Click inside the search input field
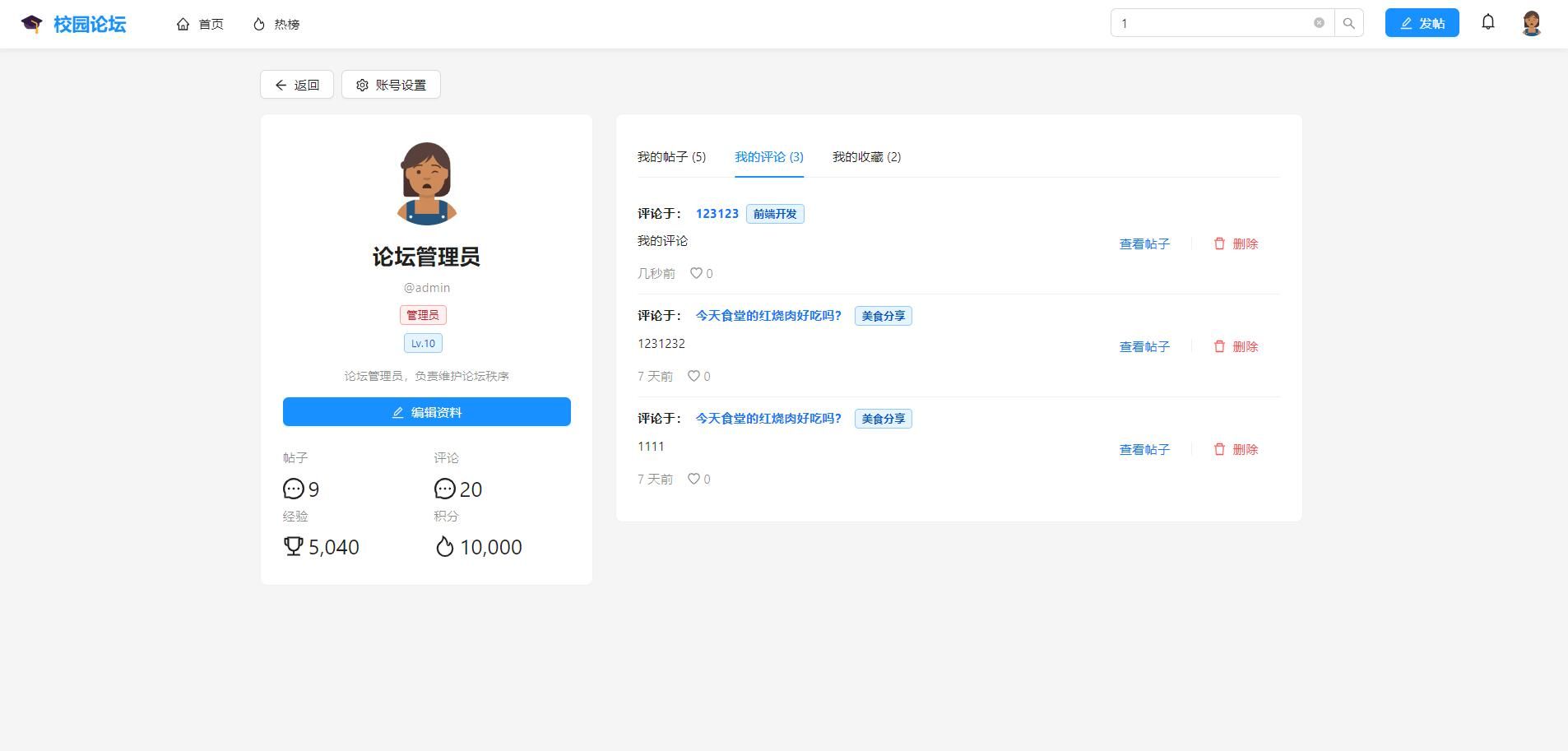This screenshot has height=751, width=1568. [1209, 23]
